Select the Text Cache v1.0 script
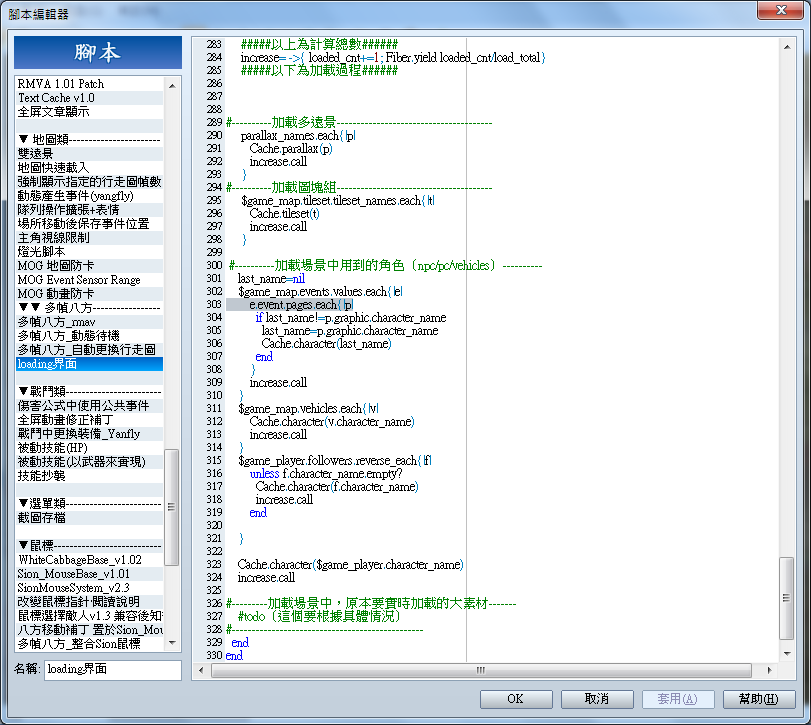The height and width of the screenshot is (725, 811). 89,98
